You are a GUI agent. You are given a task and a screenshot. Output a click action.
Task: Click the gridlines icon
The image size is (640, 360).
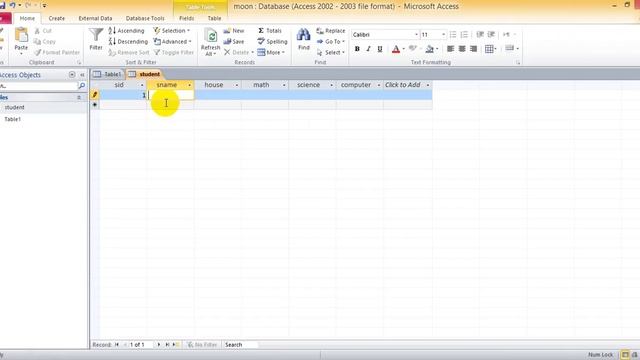[489, 49]
